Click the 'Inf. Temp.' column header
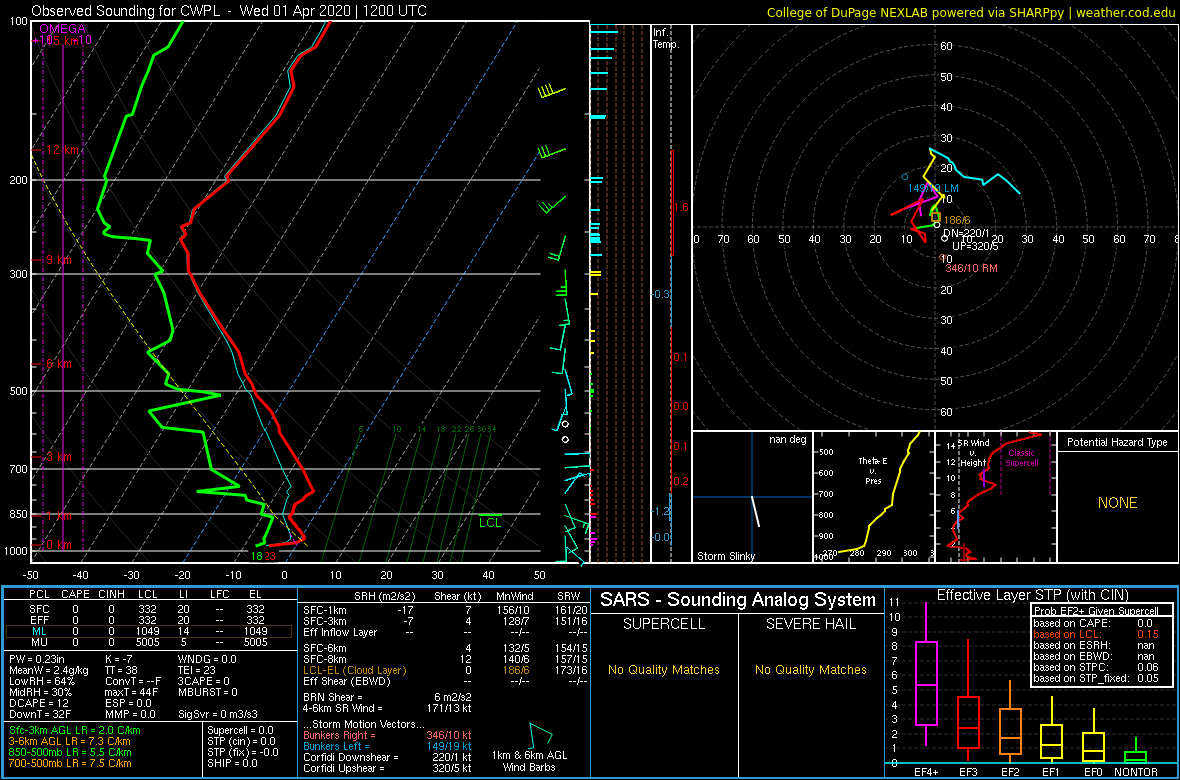The width and height of the screenshot is (1180, 780). [667, 38]
